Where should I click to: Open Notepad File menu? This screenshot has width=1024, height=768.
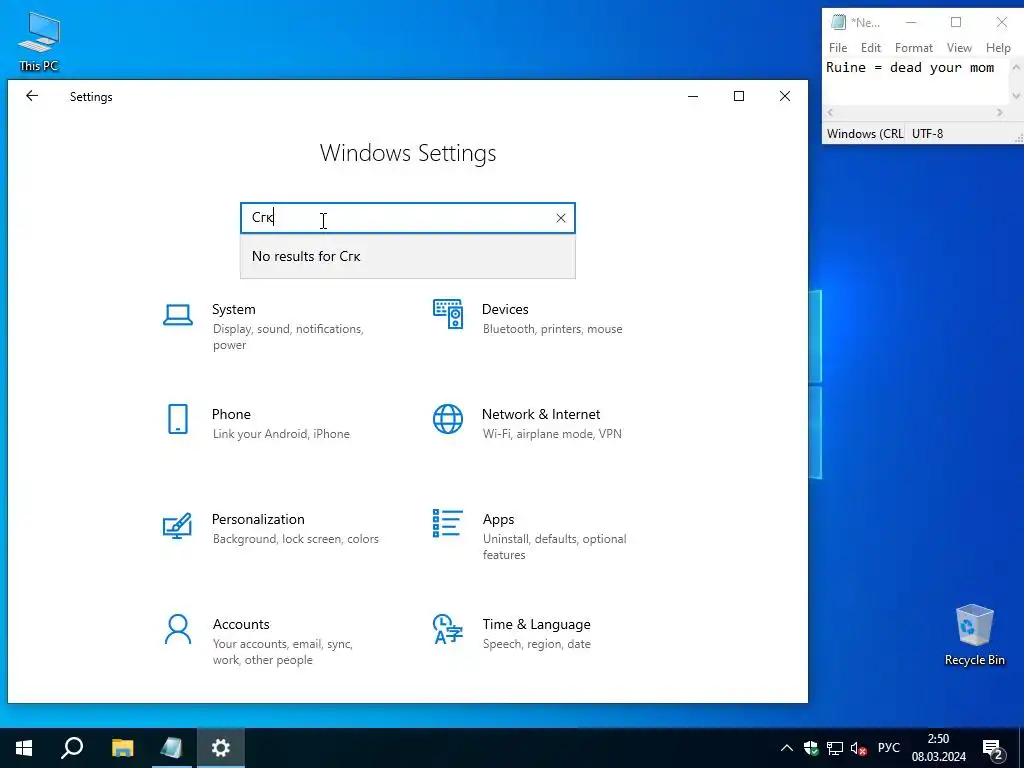(x=838, y=48)
